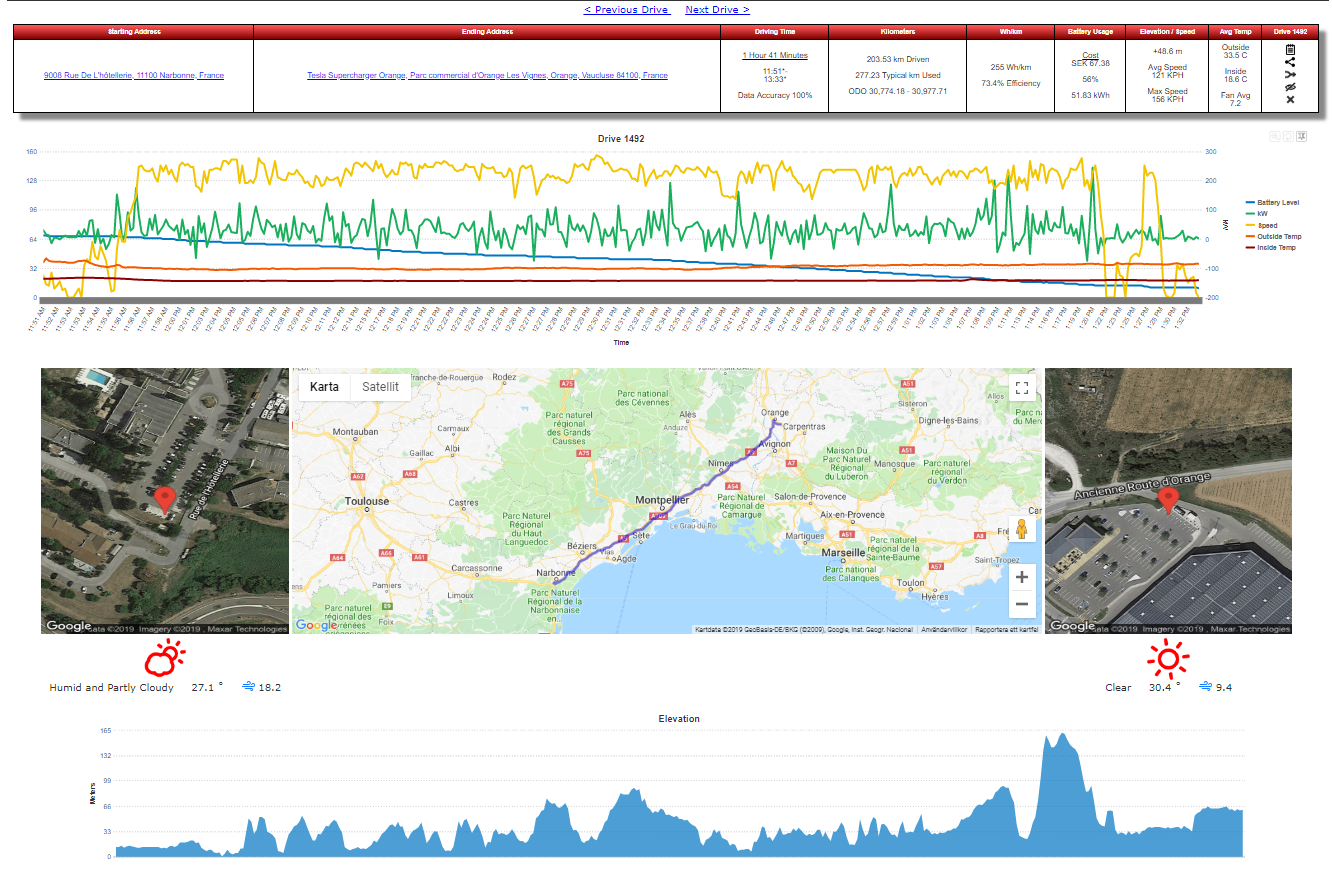The width and height of the screenshot is (1332, 878).
Task: Click the 1 Hour 41 Minutes link
Action: coord(775,55)
